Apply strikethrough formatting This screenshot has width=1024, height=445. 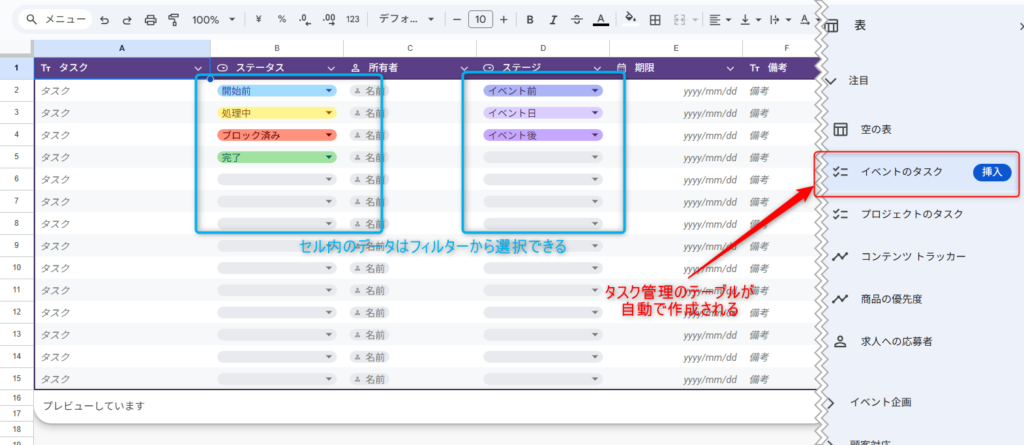click(576, 20)
